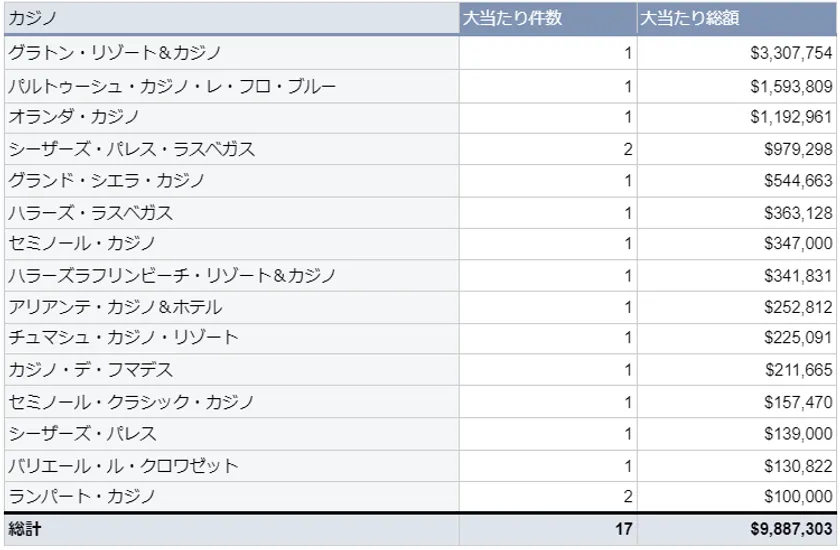
Task: Select the オランダ・カジノ cell
Action: point(74,117)
